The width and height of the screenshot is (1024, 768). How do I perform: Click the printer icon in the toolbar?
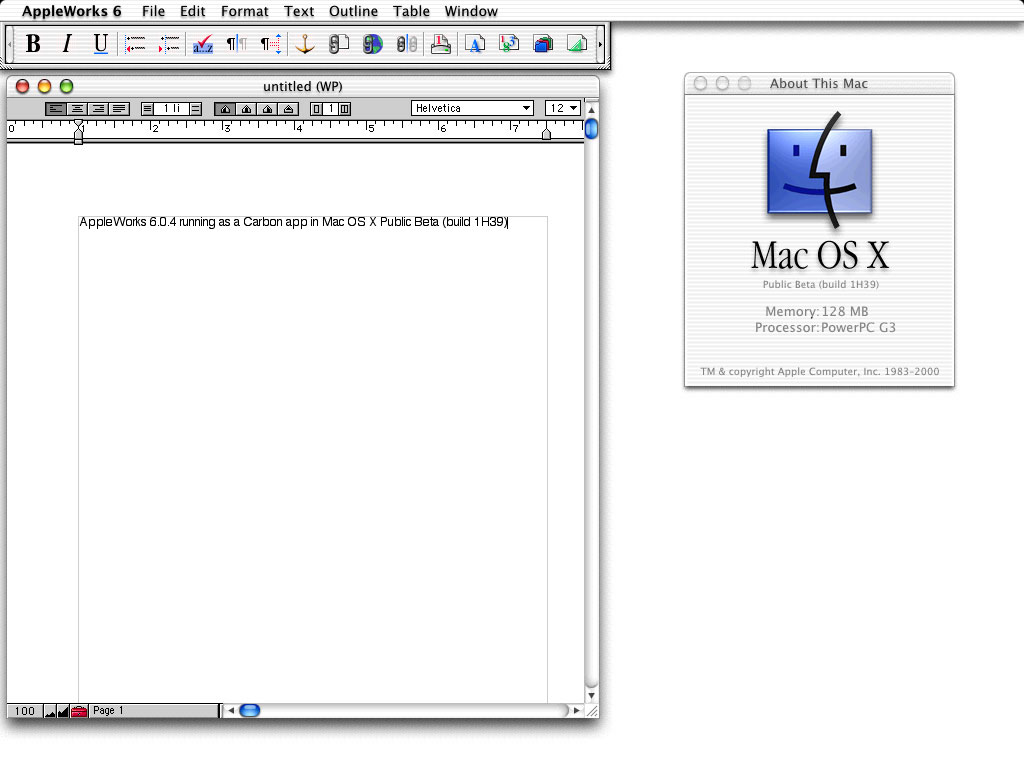pos(441,44)
